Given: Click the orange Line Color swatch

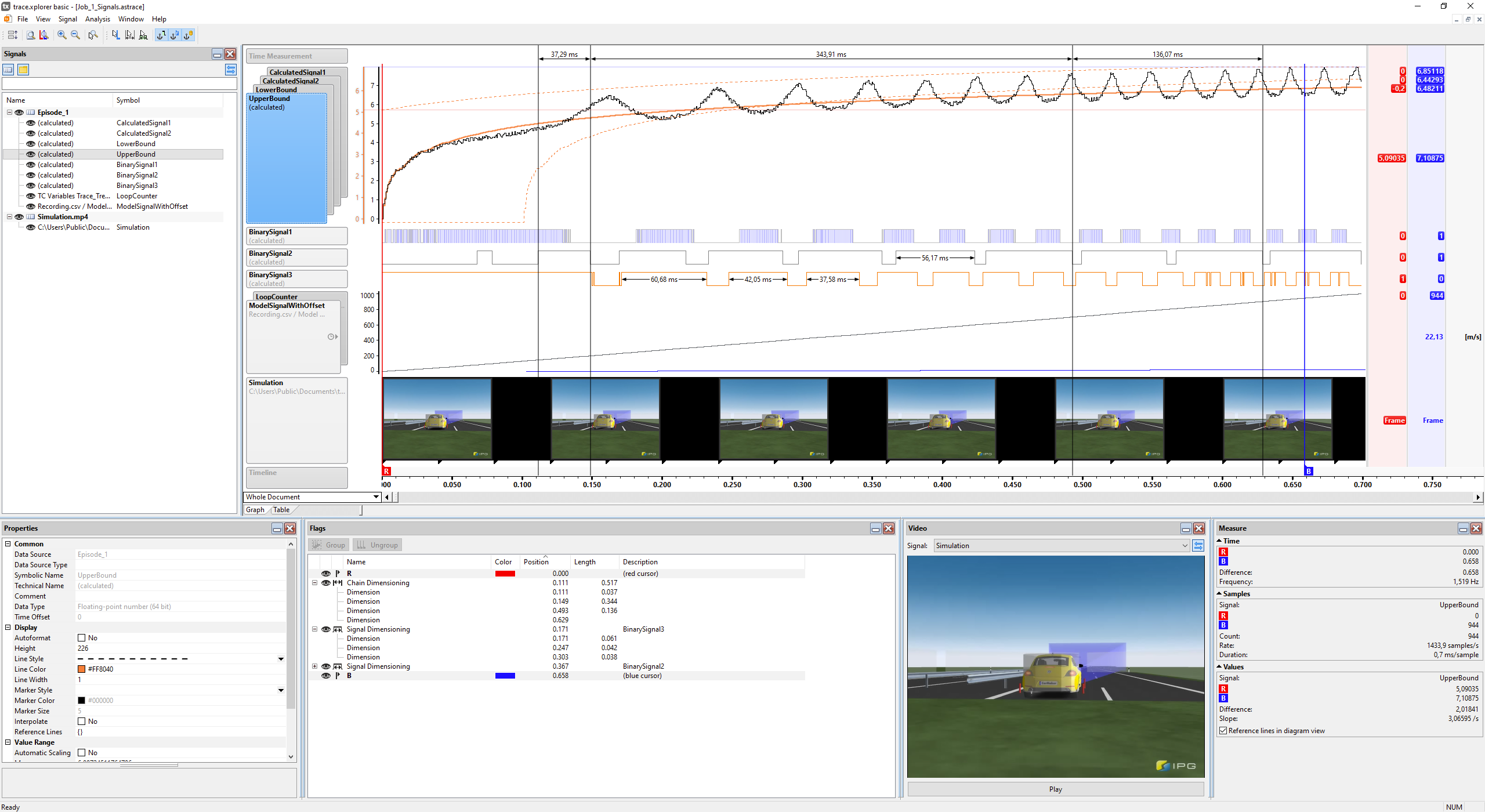Looking at the screenshot, I should (x=82, y=669).
